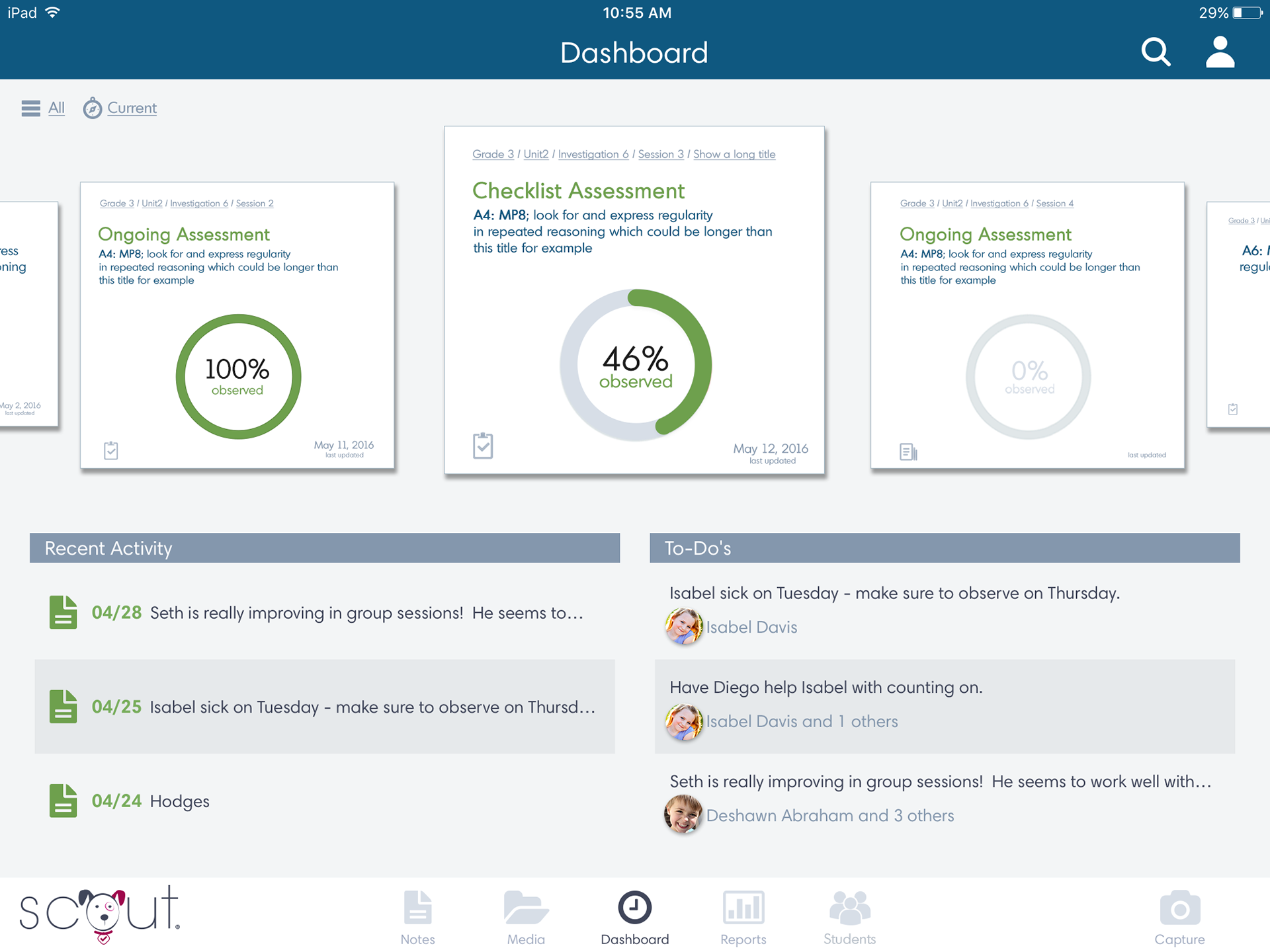Image resolution: width=1270 pixels, height=952 pixels.
Task: Open the 04/28 Seth note in Recent Activity
Action: tap(324, 613)
